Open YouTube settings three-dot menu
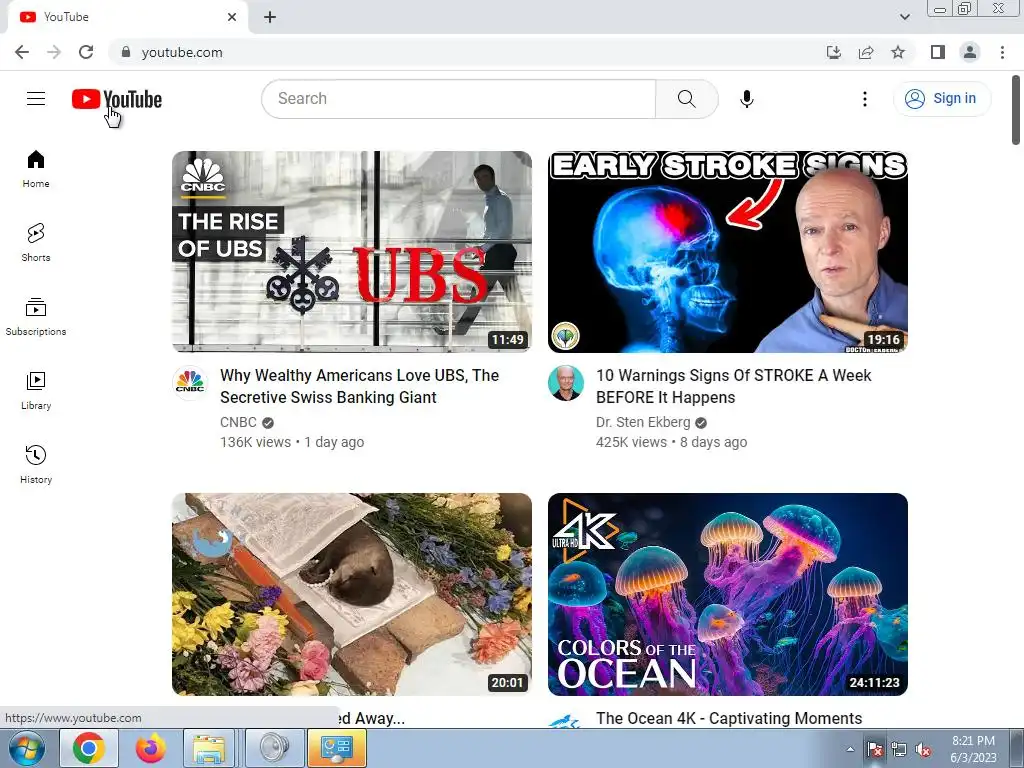Screen dimensions: 1024x768 [865, 99]
